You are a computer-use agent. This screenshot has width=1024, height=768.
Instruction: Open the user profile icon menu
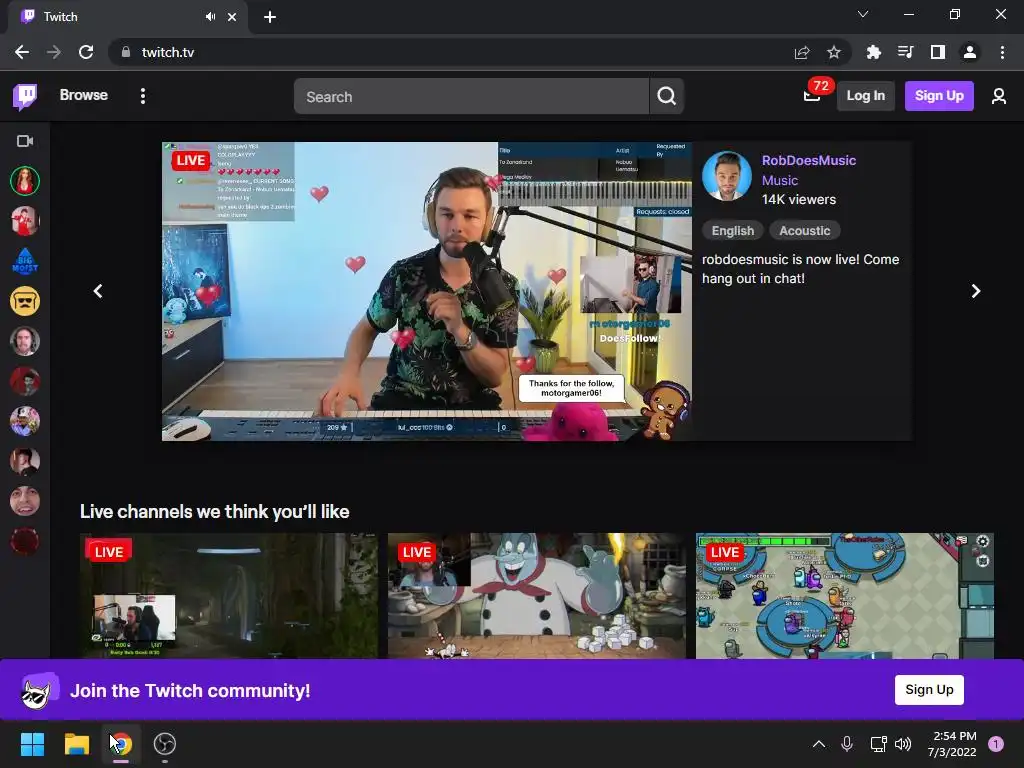(999, 97)
